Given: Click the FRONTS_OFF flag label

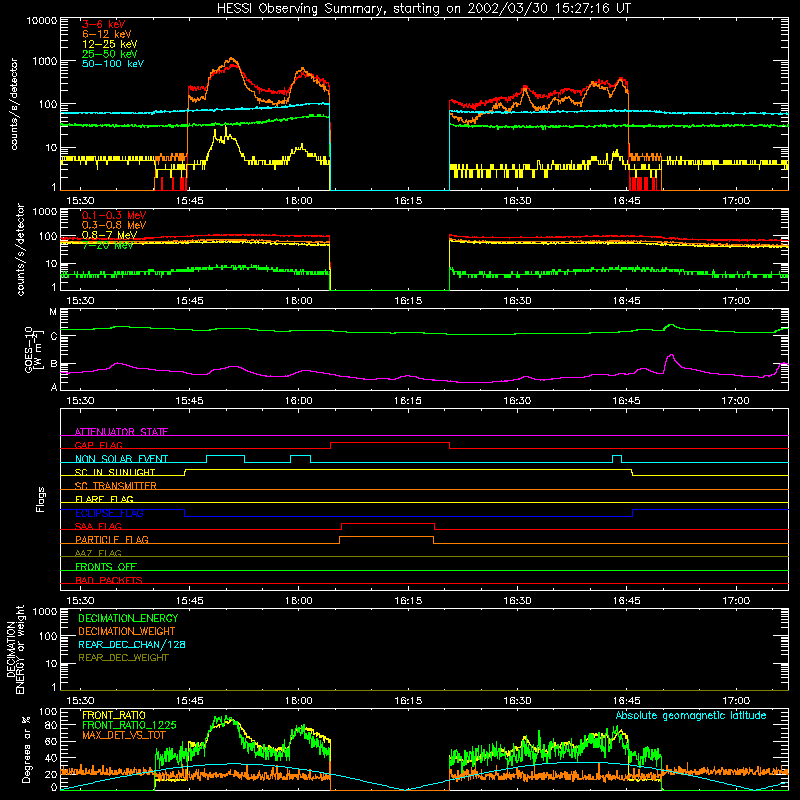Looking at the screenshot, I should (106, 566).
